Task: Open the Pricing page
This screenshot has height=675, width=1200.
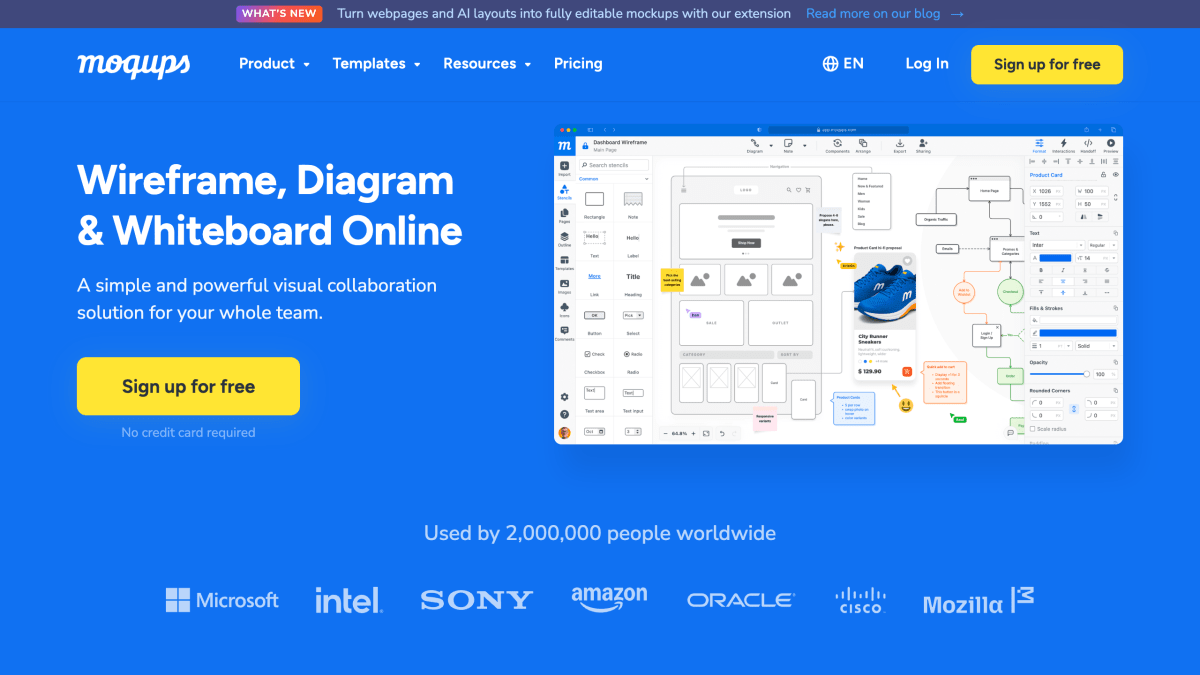Action: click(x=578, y=63)
